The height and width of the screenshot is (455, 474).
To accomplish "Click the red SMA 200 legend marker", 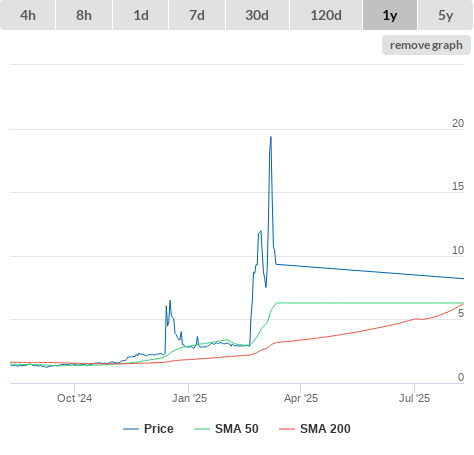I will (x=287, y=429).
